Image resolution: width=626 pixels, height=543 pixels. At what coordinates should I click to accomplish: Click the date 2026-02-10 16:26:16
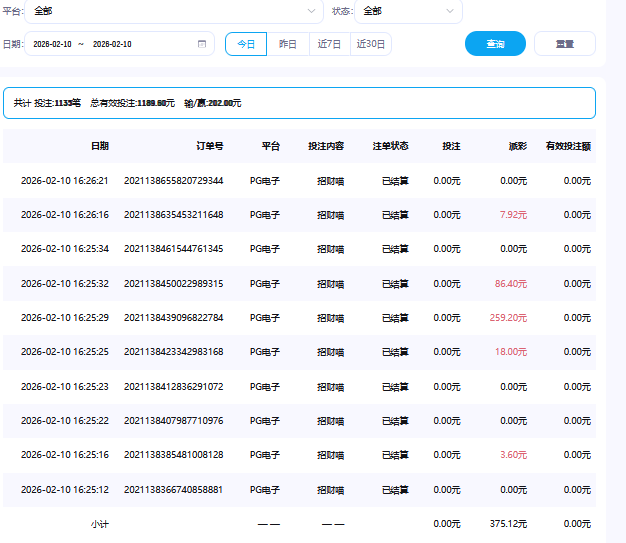[65, 215]
